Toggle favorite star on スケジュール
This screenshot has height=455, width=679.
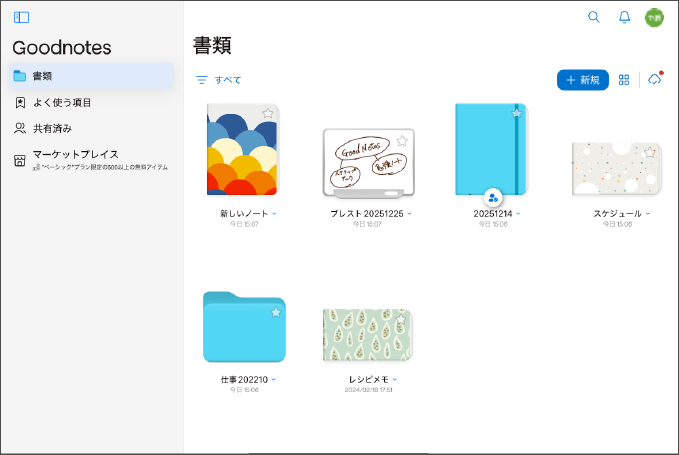649,152
